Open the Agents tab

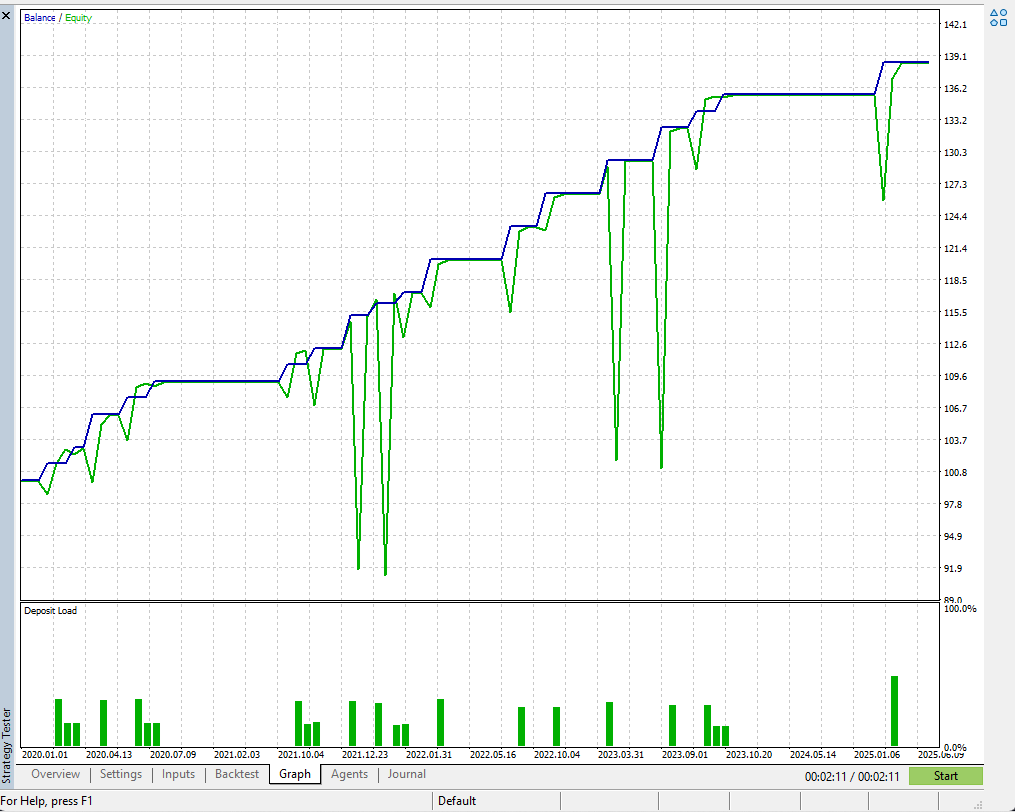coord(349,774)
